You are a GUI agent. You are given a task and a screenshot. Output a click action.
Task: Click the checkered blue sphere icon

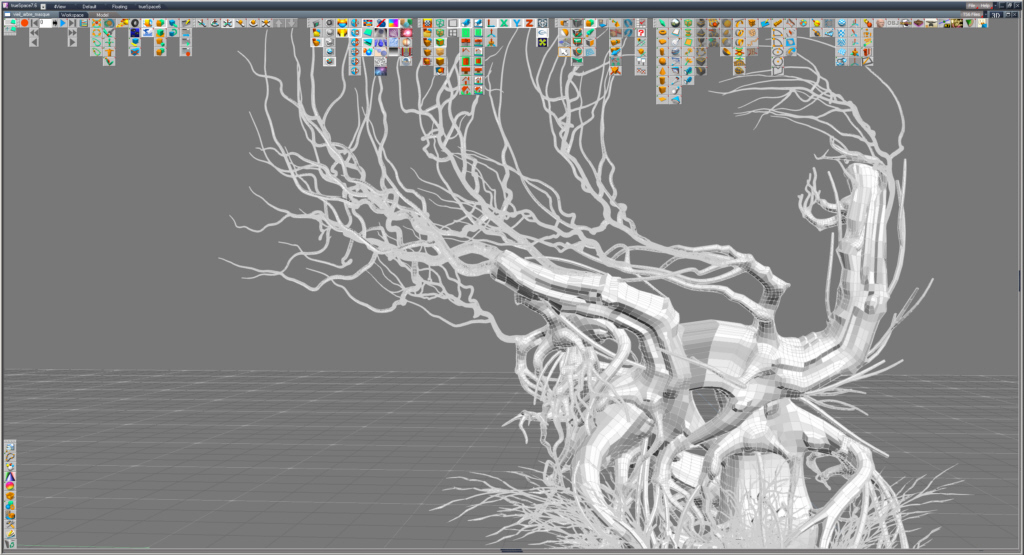842,23
